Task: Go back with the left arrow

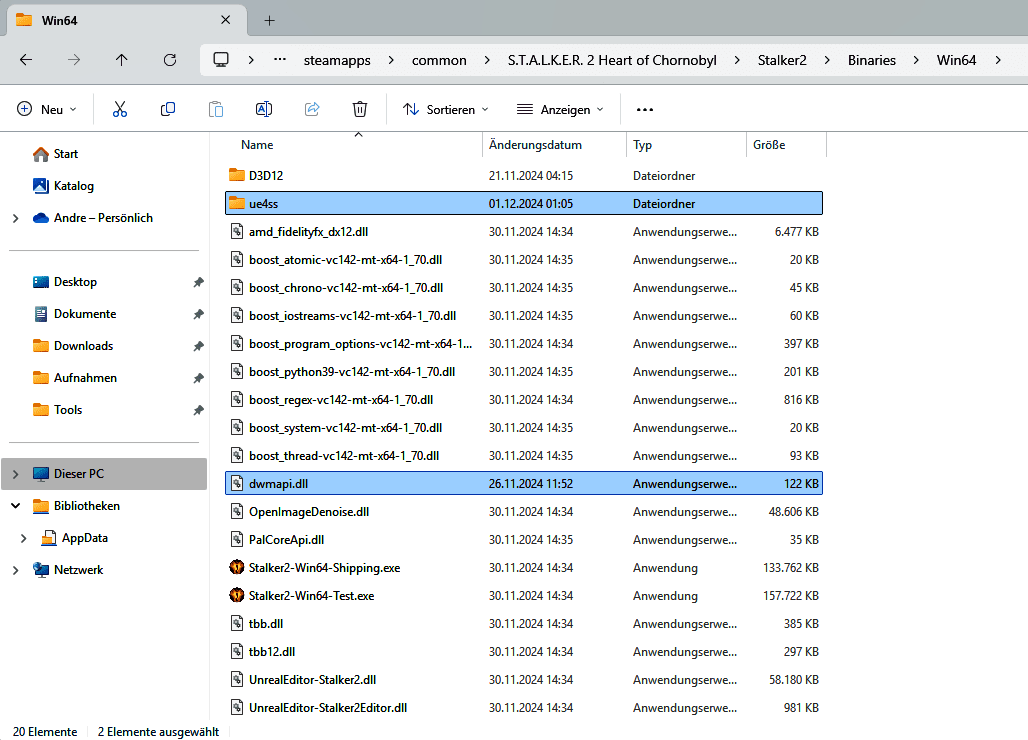Action: tap(26, 60)
